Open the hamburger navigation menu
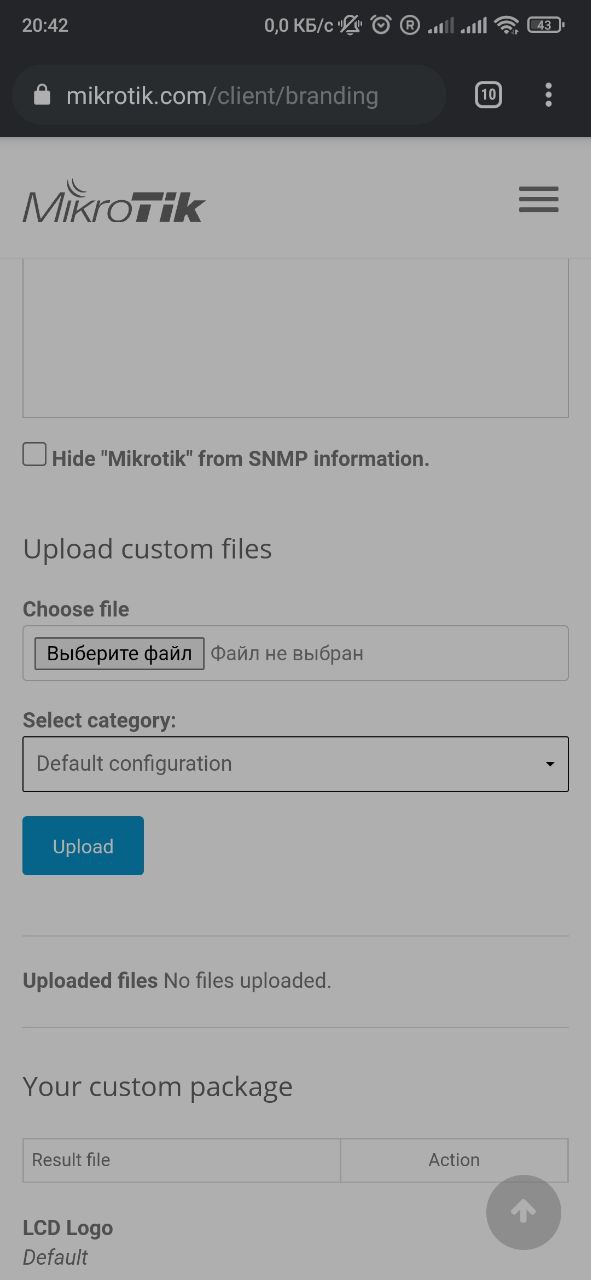Image resolution: width=591 pixels, height=1280 pixels. tap(538, 199)
